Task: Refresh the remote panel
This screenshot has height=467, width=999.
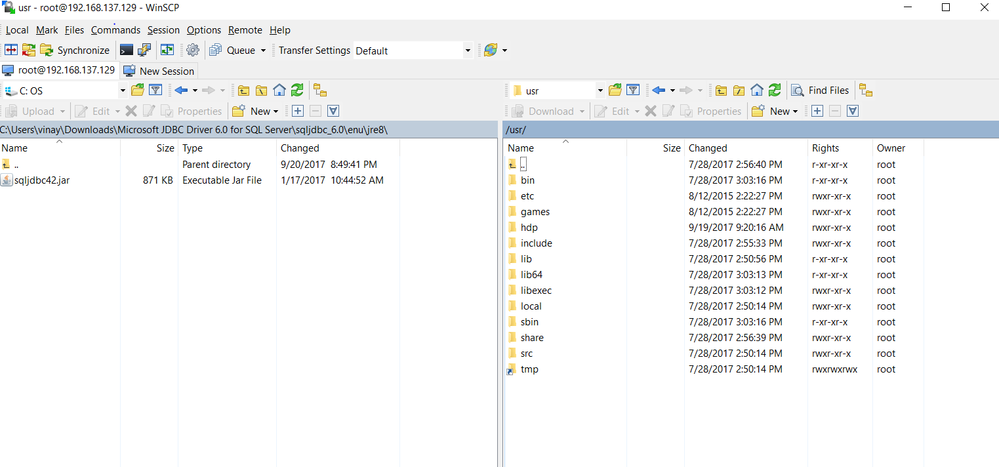Action: point(775,90)
